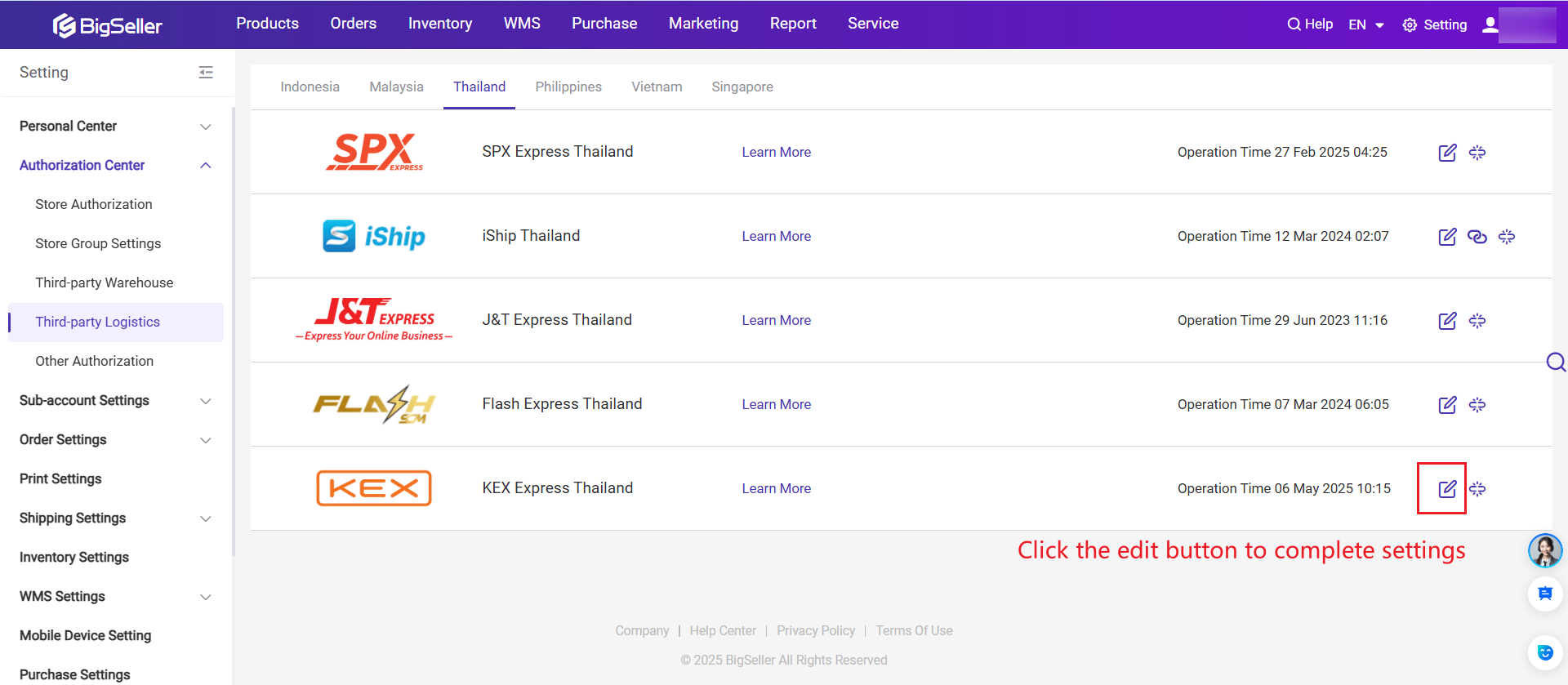Open Learn More for Flash Express Thailand
Screen dimensions: 1568x685
[x=777, y=405]
